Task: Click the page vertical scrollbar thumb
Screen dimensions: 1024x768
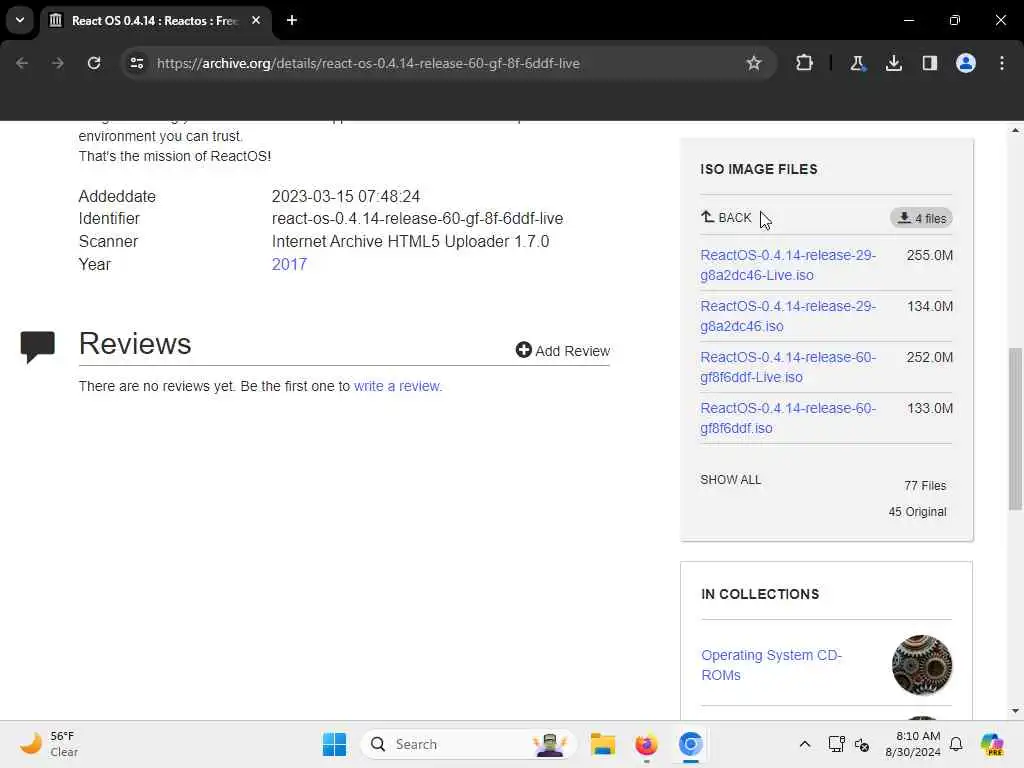Action: (1015, 428)
